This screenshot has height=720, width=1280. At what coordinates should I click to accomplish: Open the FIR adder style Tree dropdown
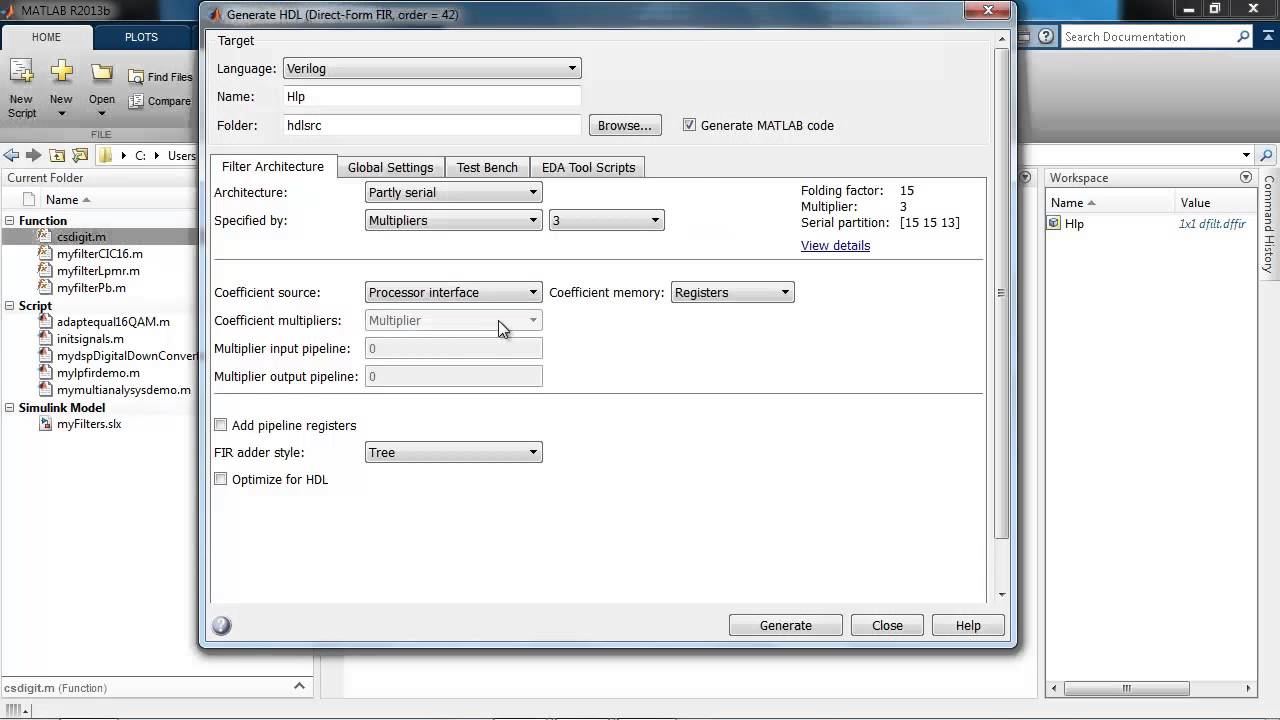point(454,452)
